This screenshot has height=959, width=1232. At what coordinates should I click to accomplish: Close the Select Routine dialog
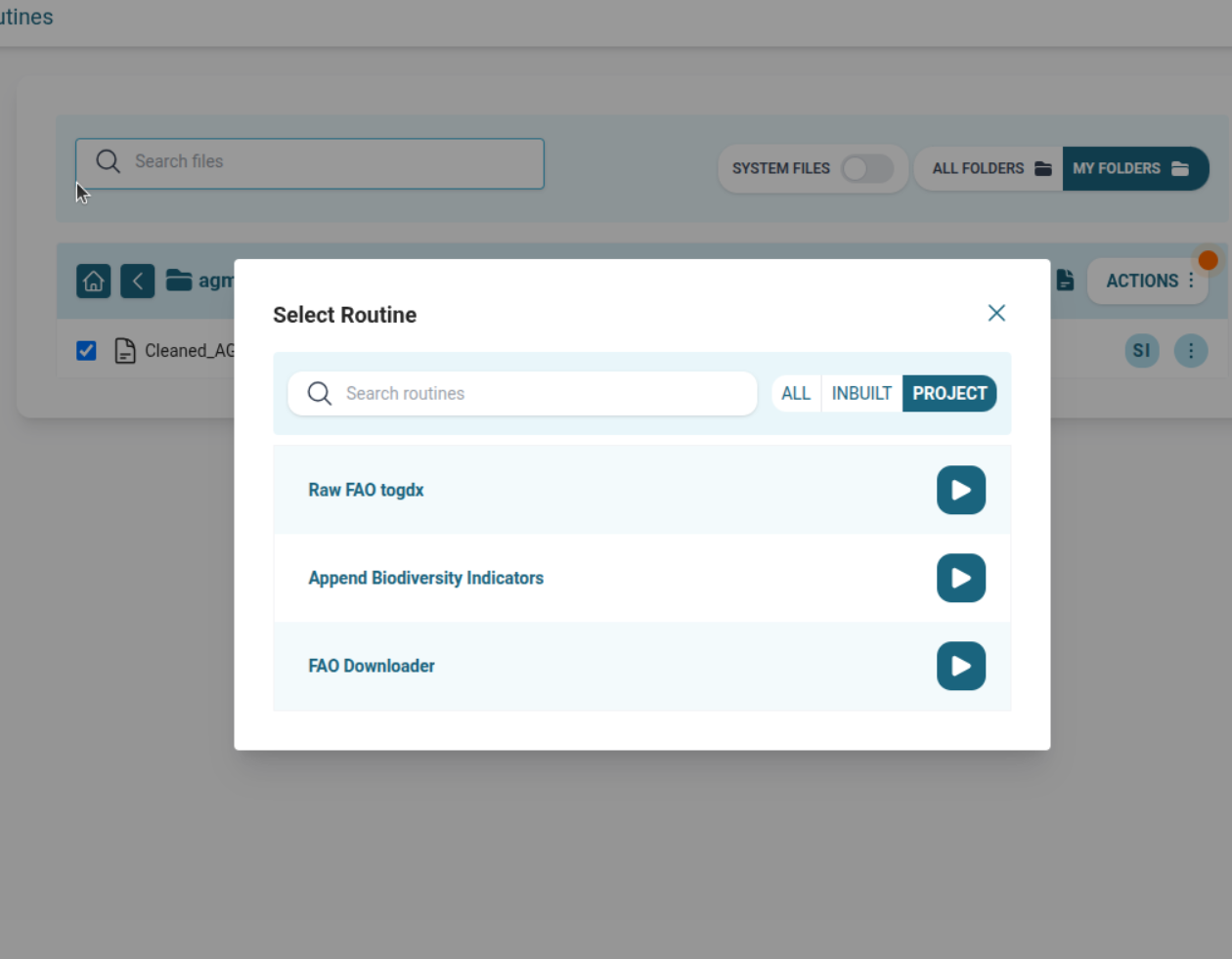click(x=996, y=313)
